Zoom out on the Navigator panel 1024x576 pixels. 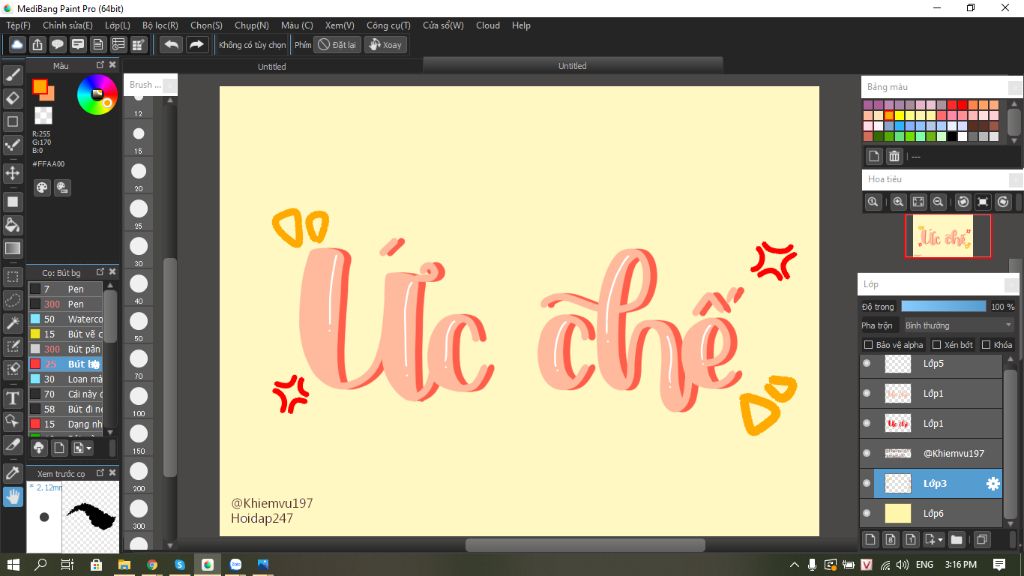tap(938, 202)
